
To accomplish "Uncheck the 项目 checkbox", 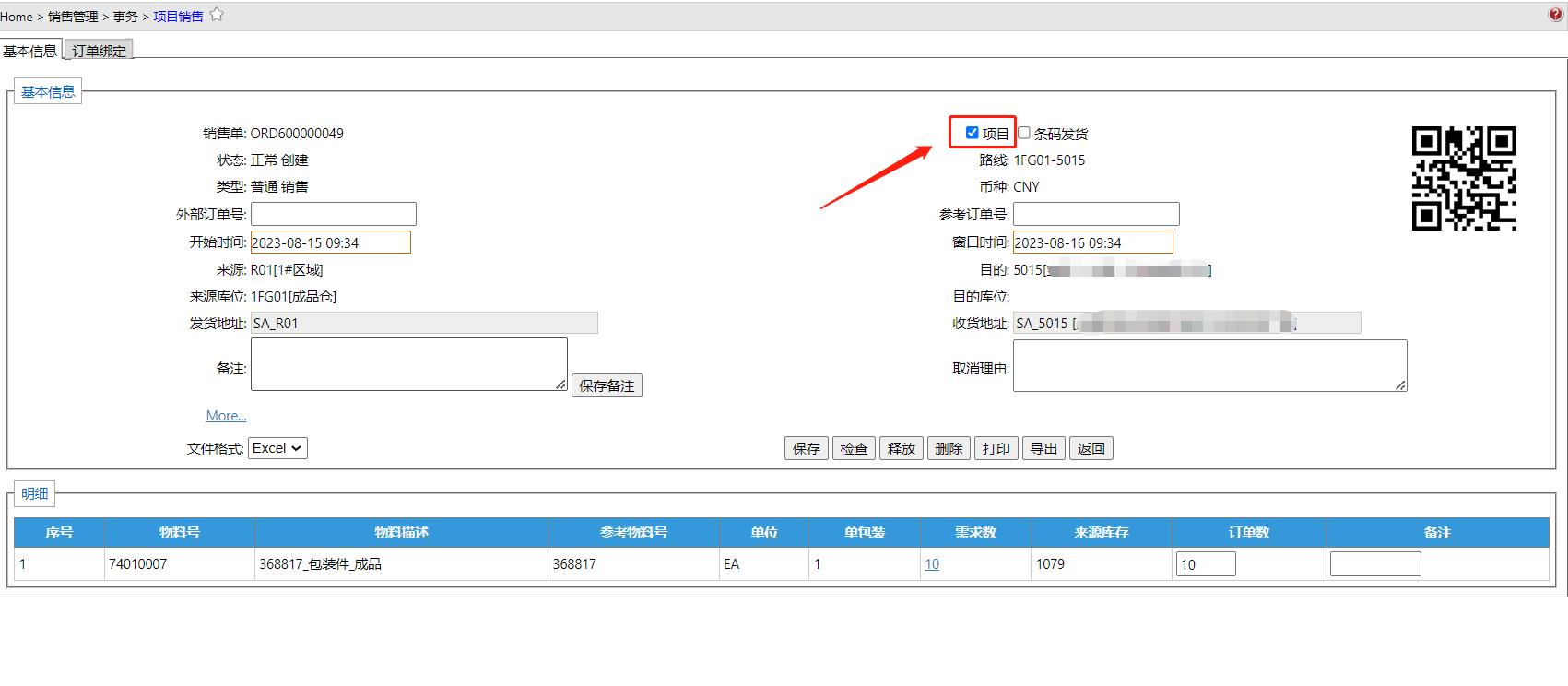I will (x=972, y=133).
